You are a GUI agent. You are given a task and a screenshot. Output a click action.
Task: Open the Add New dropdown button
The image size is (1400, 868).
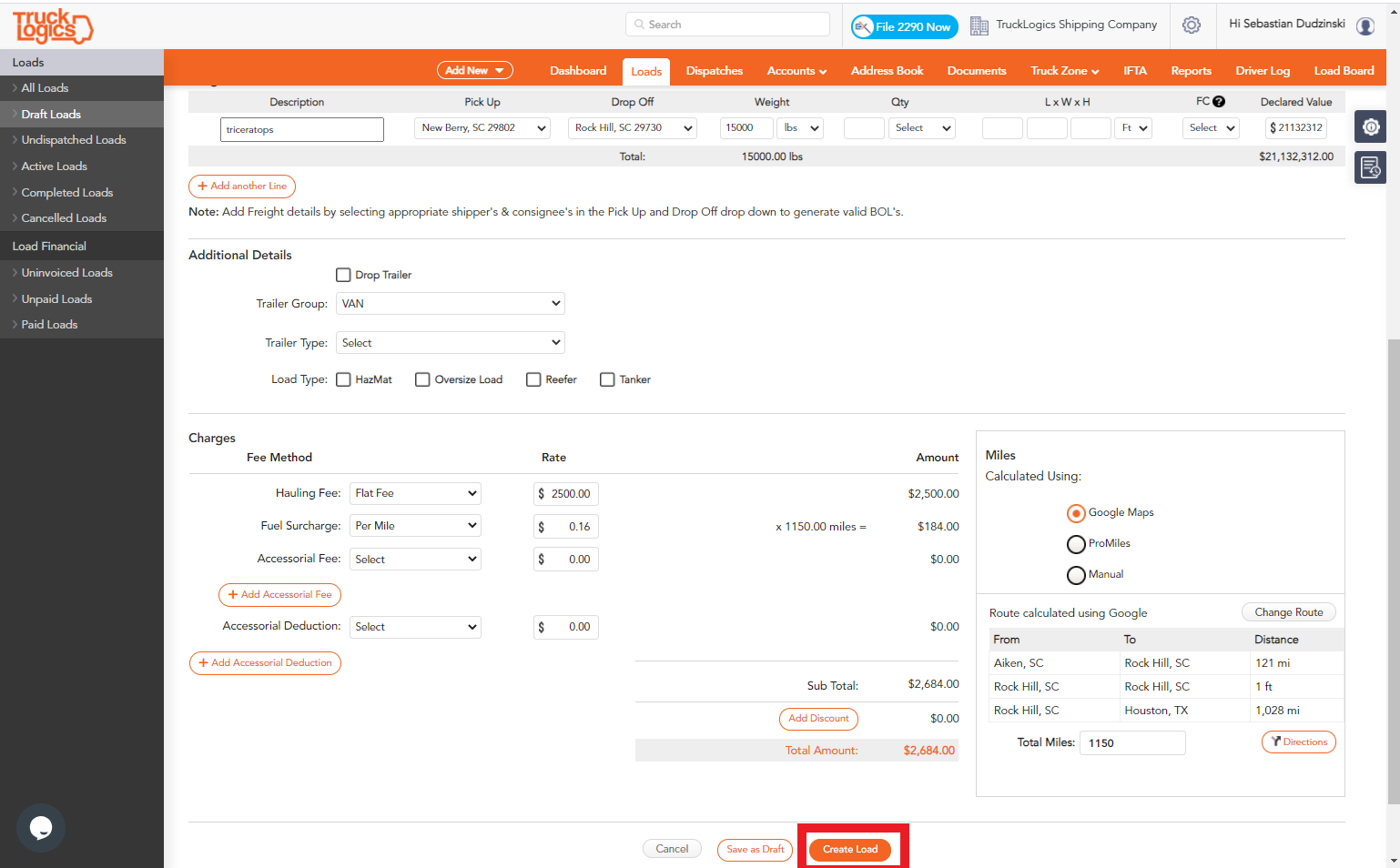(474, 70)
